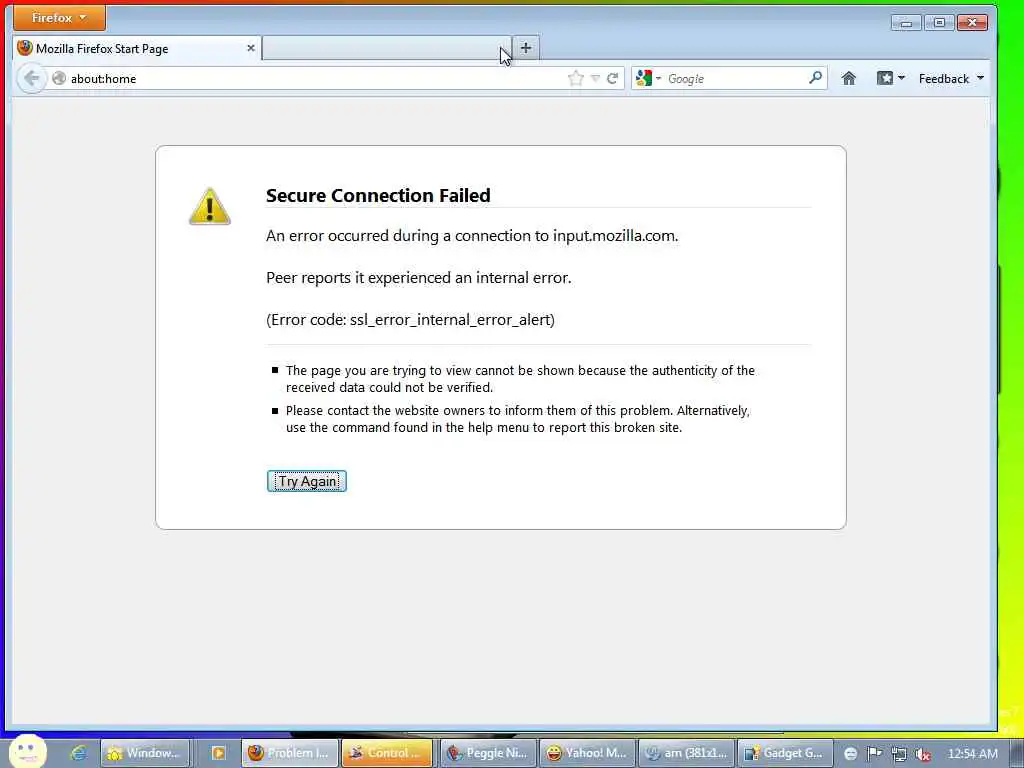
Task: Open the orange Firefox menu button
Action: click(59, 18)
